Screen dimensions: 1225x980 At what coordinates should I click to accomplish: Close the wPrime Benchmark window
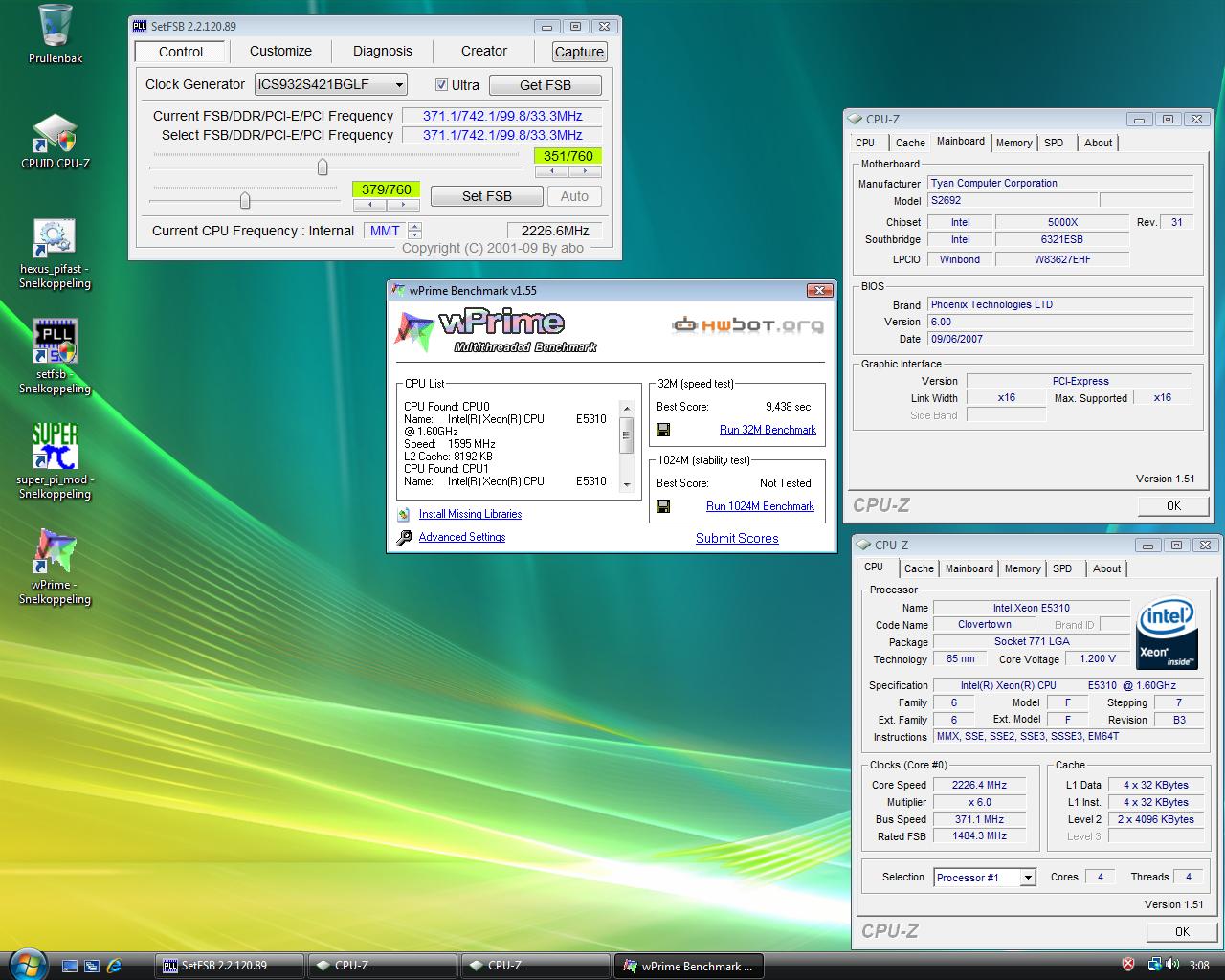819,291
